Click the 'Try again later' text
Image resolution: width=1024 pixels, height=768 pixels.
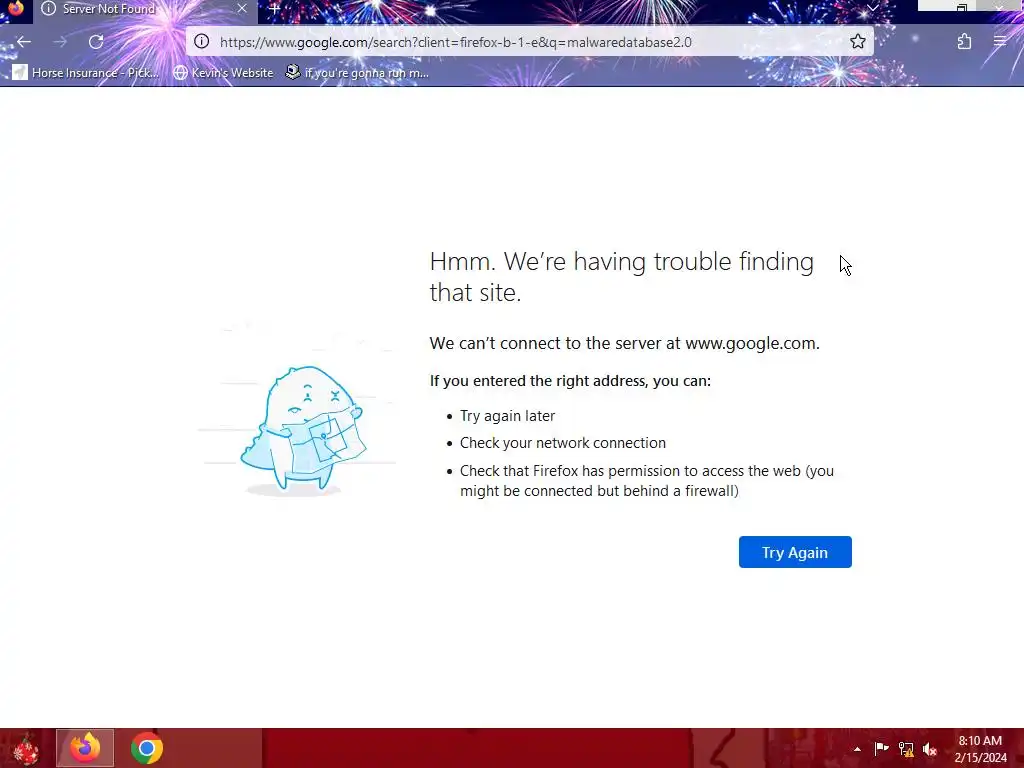pos(507,416)
